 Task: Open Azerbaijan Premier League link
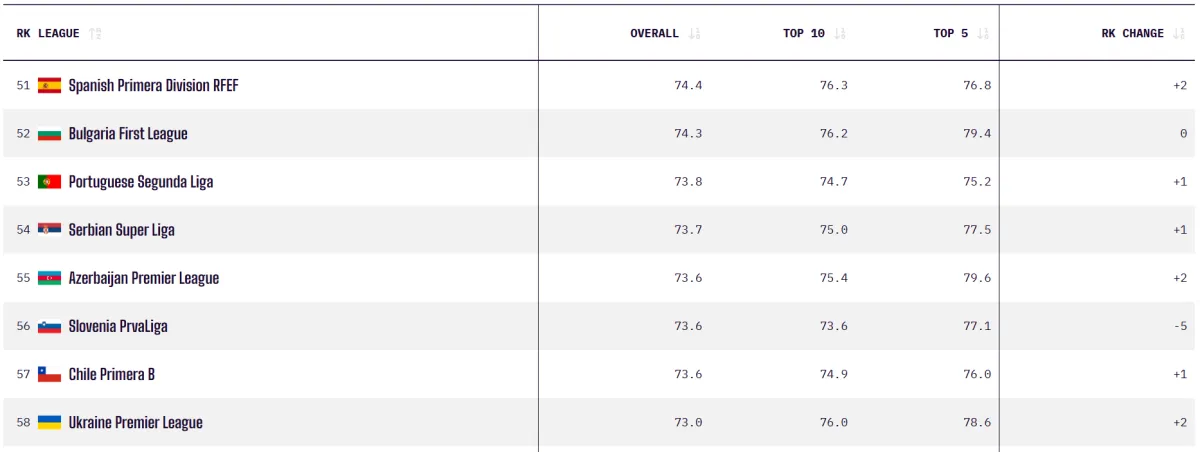click(x=144, y=278)
